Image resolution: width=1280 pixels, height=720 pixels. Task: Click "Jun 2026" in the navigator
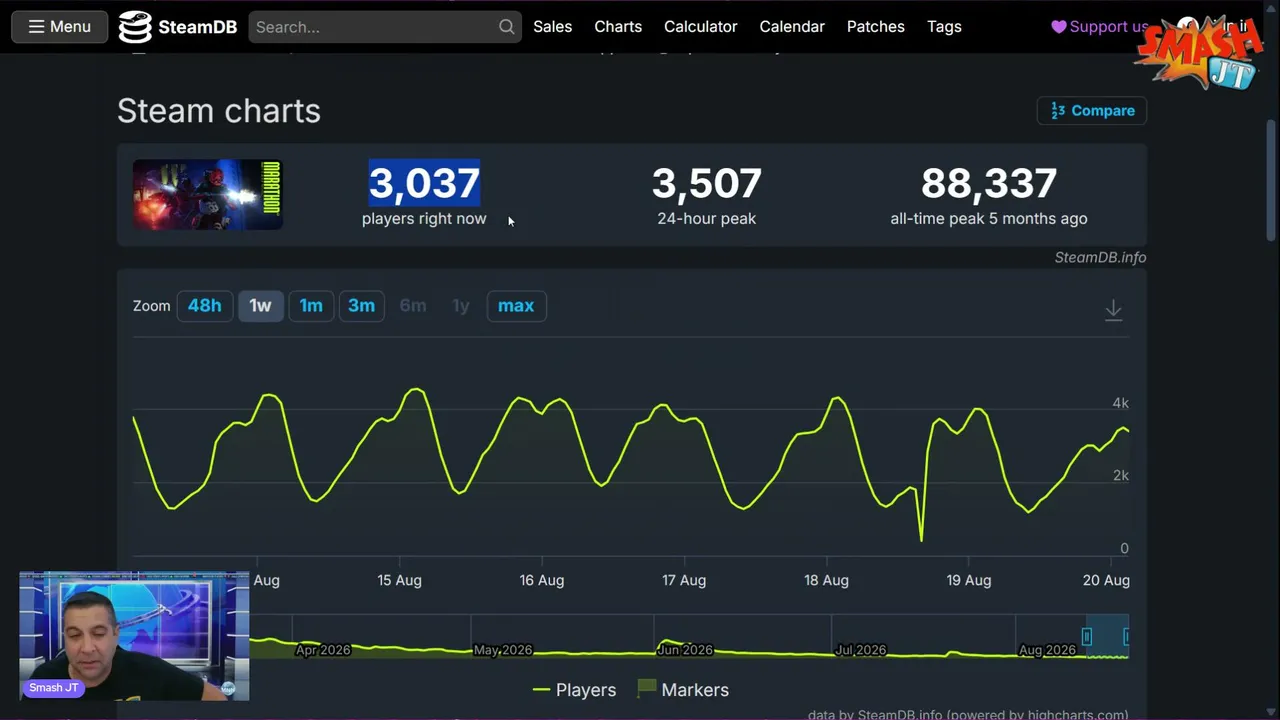(684, 650)
